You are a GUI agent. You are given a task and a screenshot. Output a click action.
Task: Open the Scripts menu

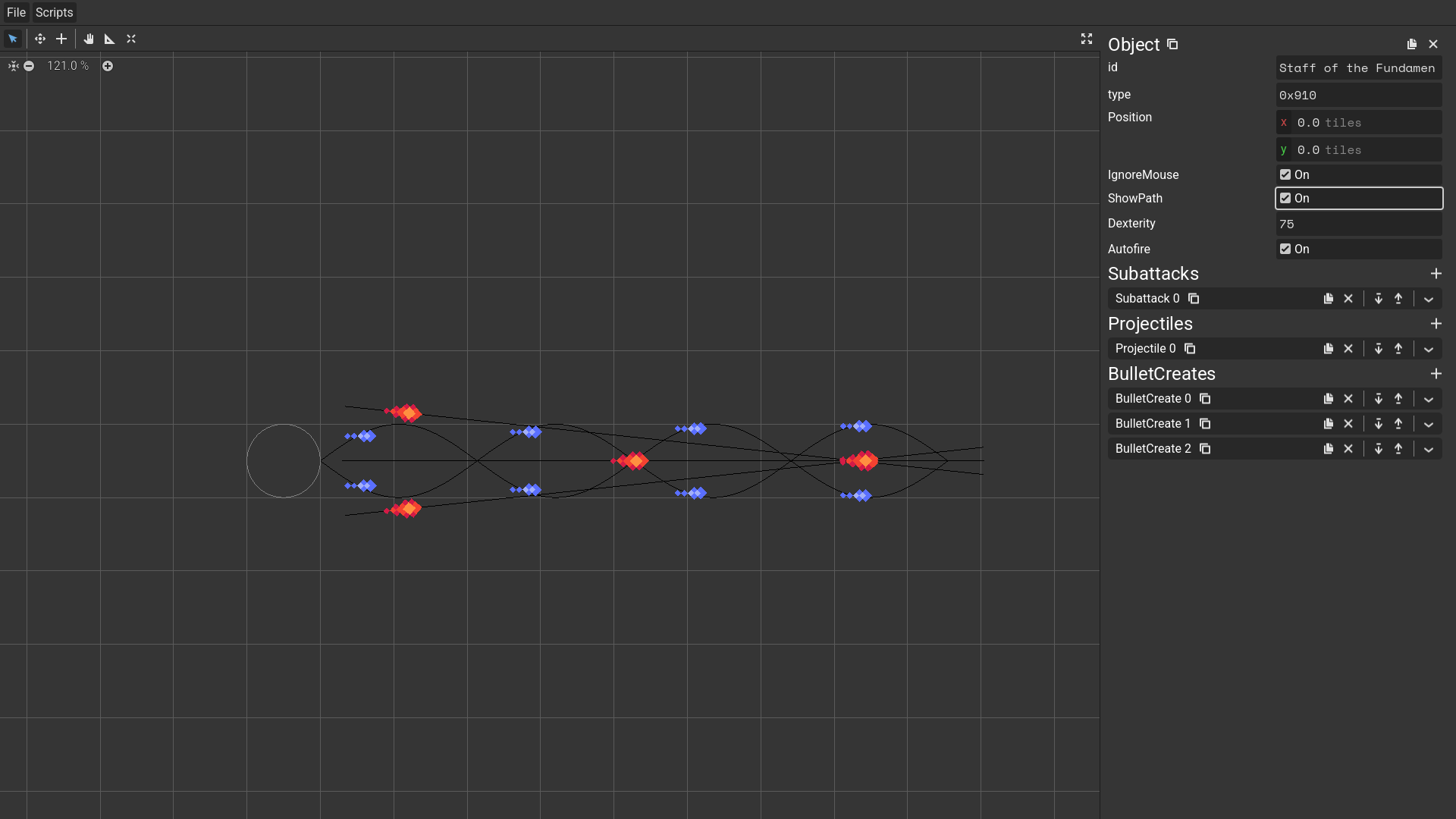coord(55,12)
